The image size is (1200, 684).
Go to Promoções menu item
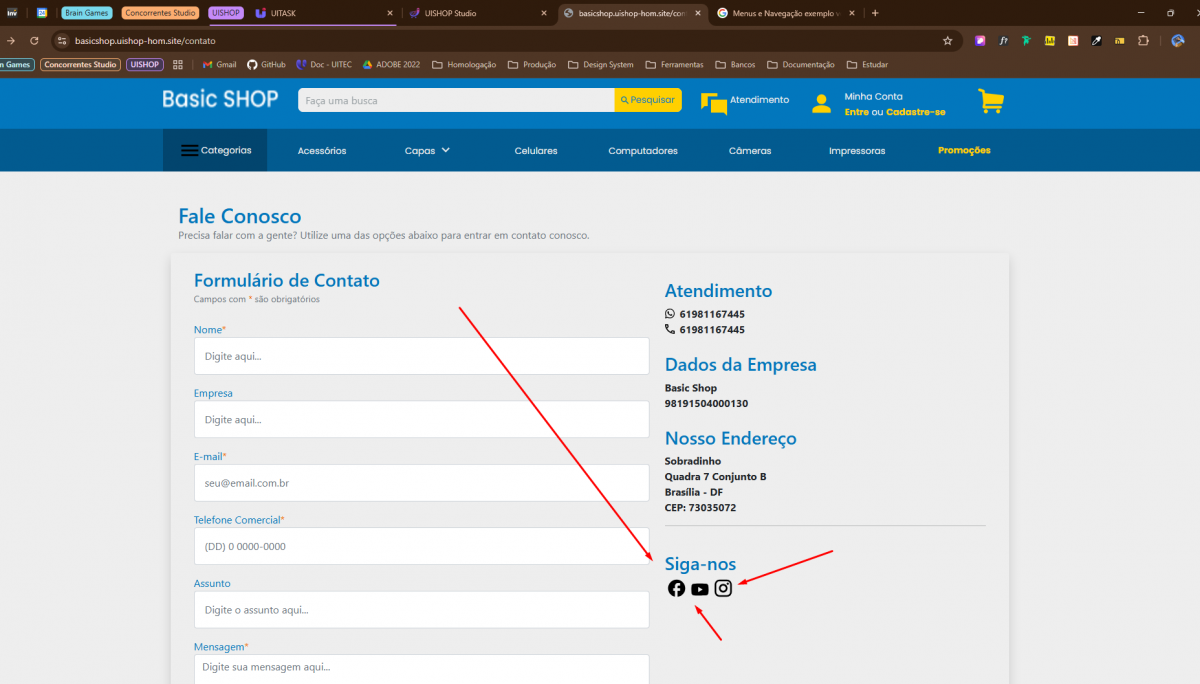964,151
